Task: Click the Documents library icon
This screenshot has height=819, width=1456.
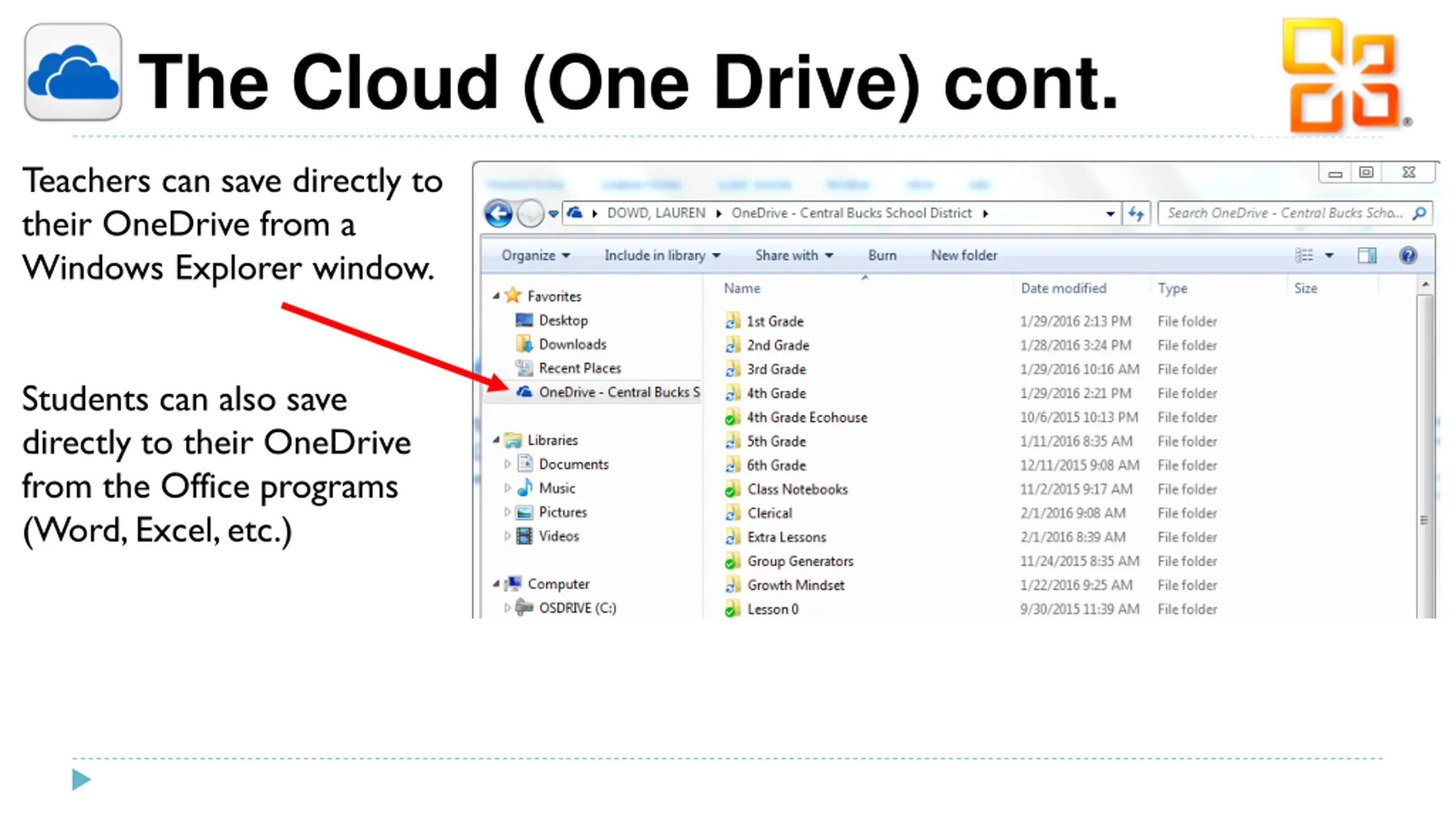Action: (524, 464)
